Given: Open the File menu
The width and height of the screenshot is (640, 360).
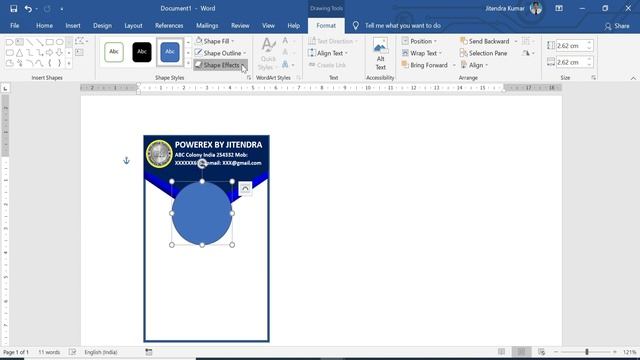Looking at the screenshot, I should [x=15, y=25].
